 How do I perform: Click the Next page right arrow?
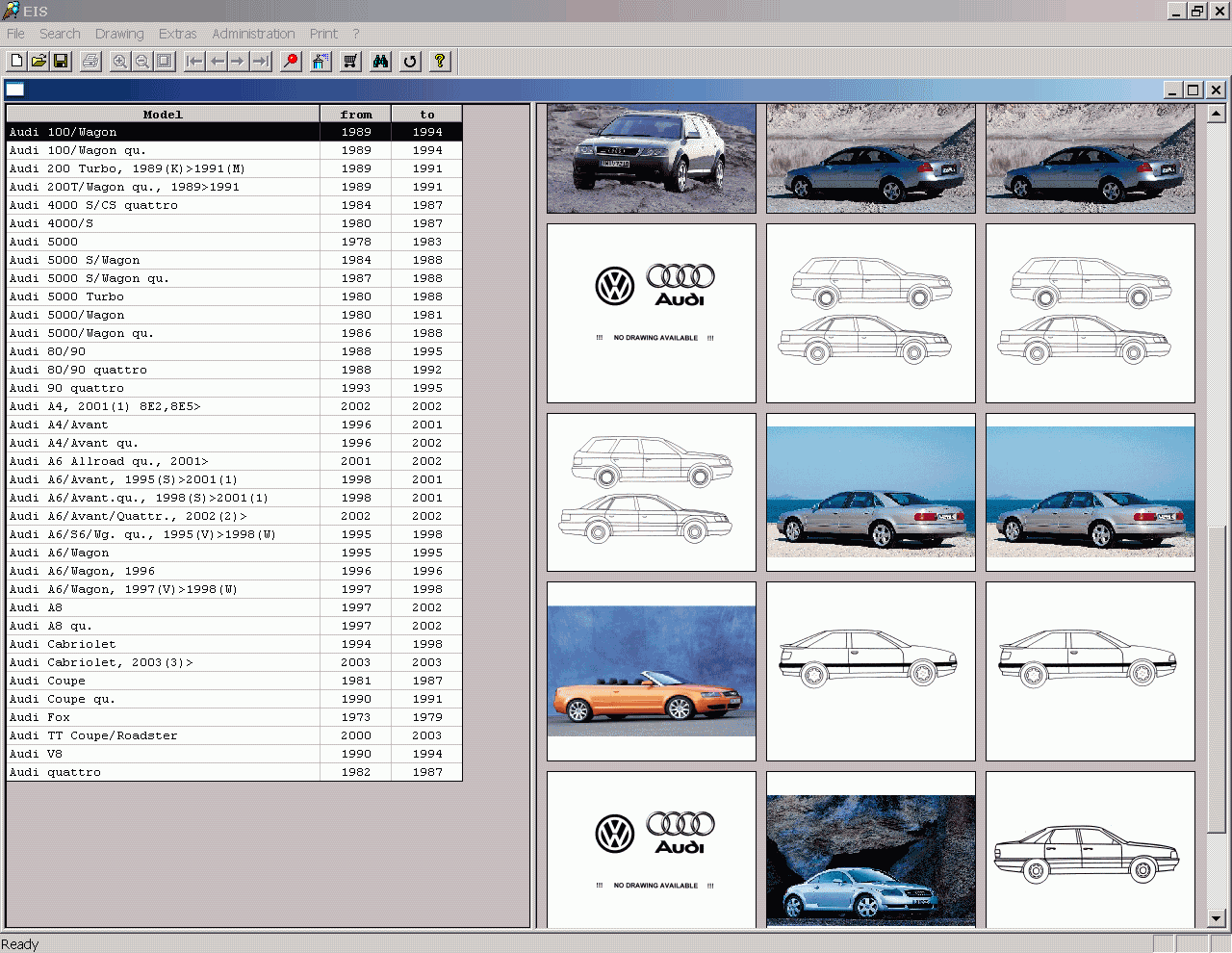click(x=239, y=61)
